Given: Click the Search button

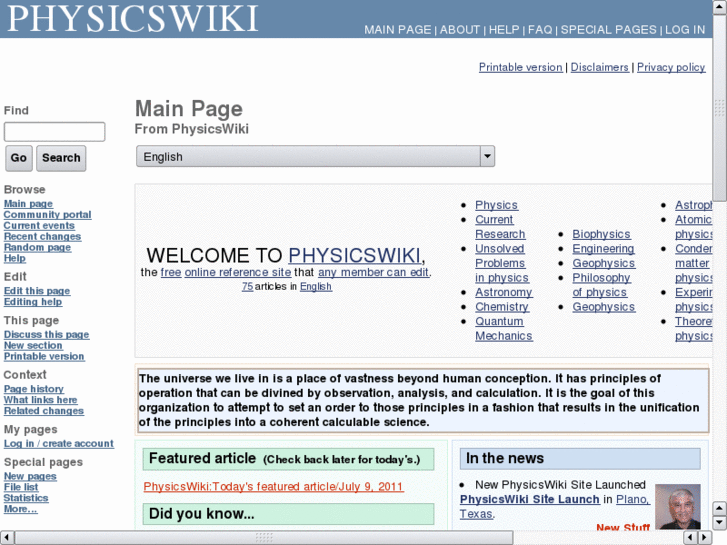Looking at the screenshot, I should (61, 158).
